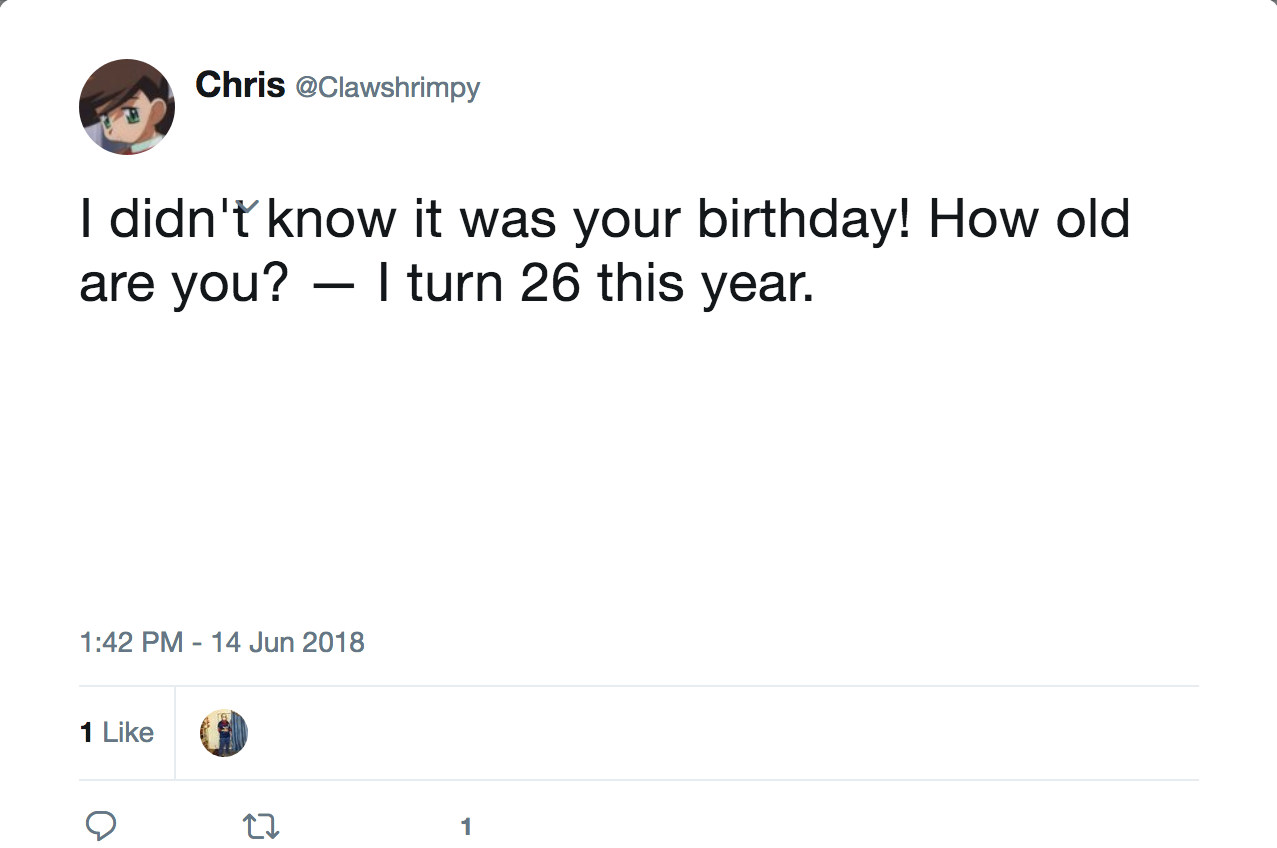The height and width of the screenshot is (848, 1277).
Task: Click the phrase "know it was"
Action: (x=412, y=220)
